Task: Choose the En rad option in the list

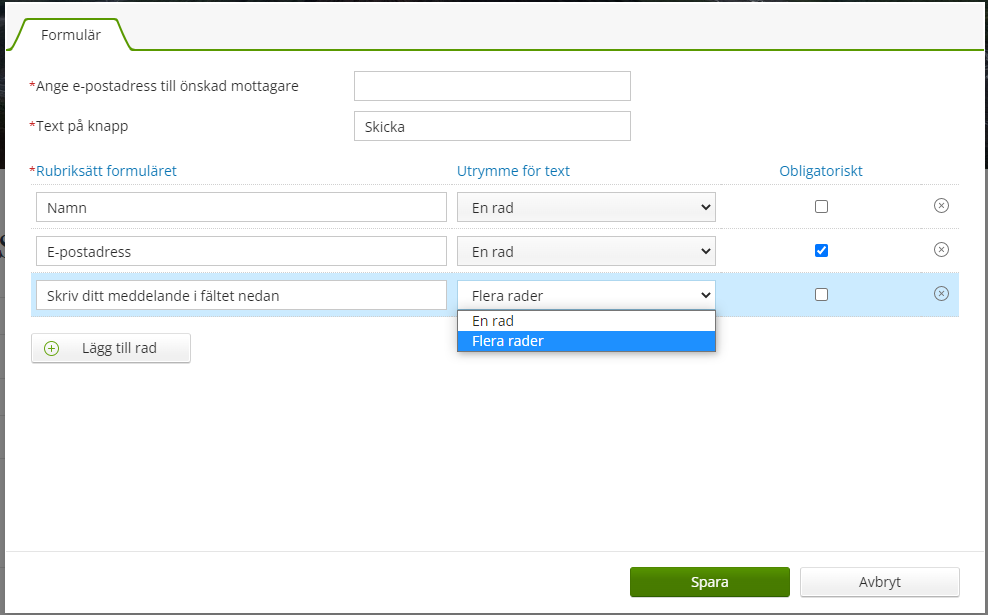Action: point(586,321)
